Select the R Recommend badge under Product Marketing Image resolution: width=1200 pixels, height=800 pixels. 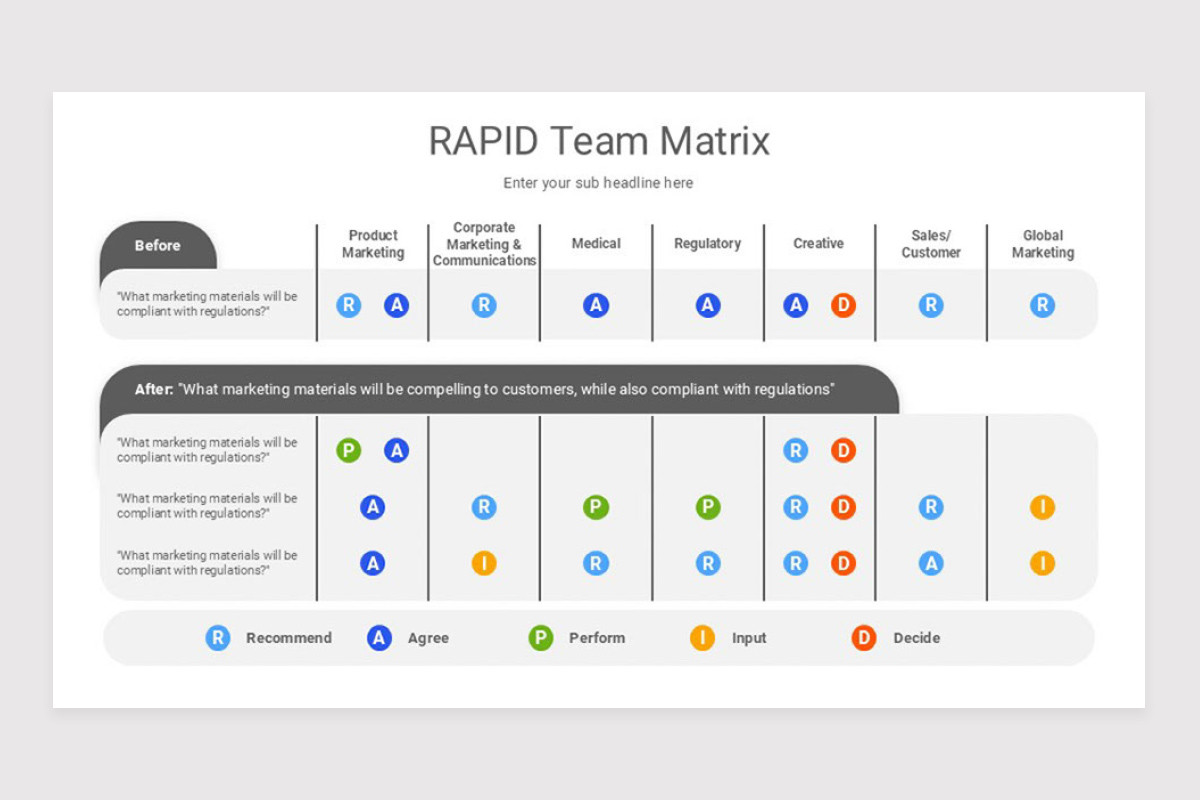349,305
